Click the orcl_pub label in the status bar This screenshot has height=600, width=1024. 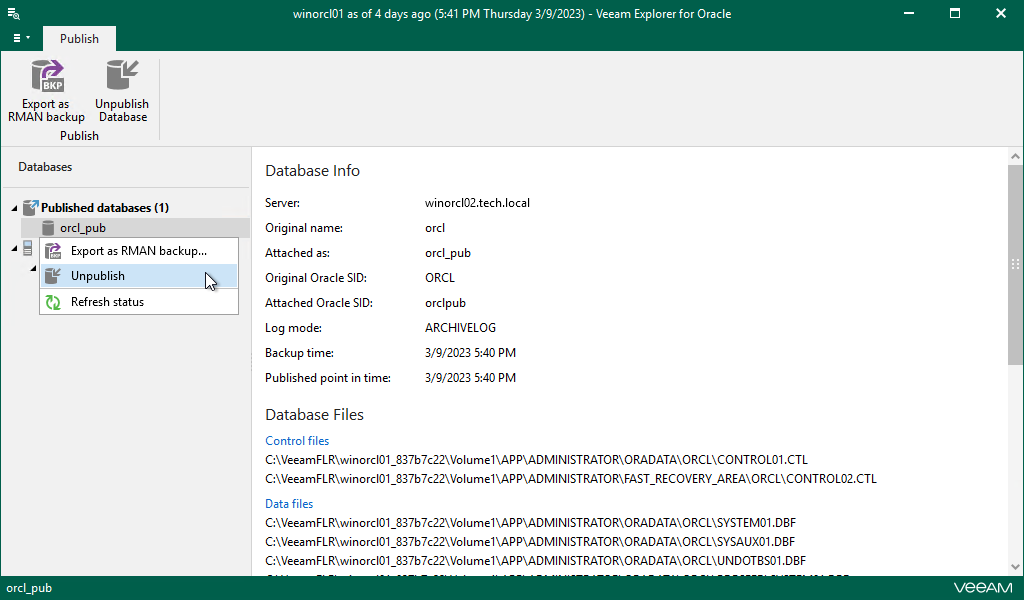coord(29,588)
